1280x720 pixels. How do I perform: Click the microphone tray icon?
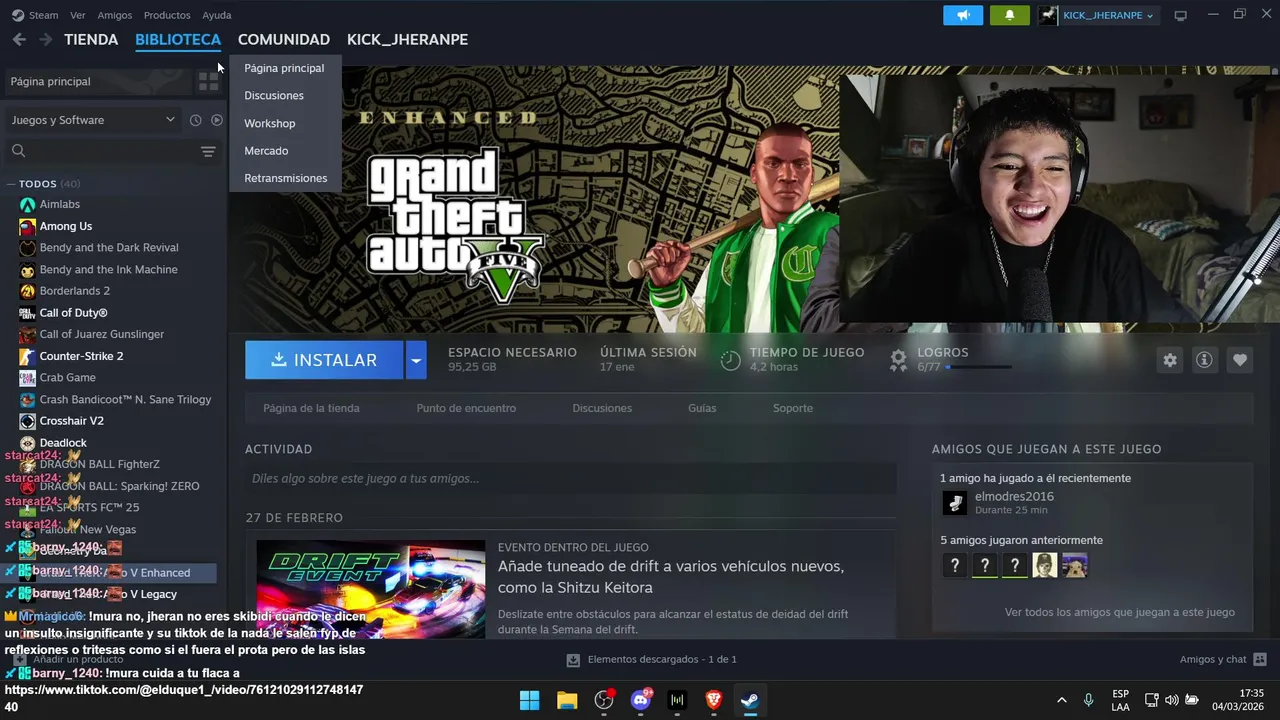click(1089, 700)
